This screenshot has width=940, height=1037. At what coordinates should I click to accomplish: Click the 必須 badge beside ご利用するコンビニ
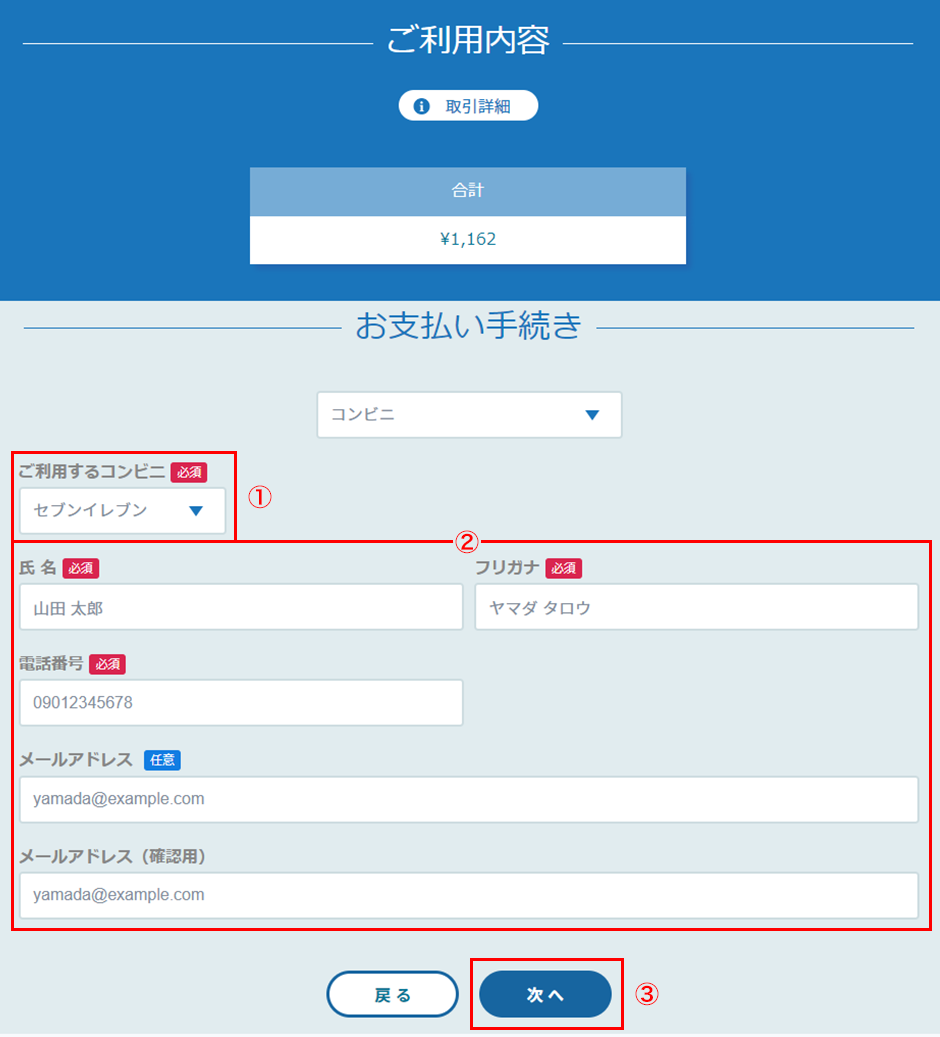click(188, 472)
